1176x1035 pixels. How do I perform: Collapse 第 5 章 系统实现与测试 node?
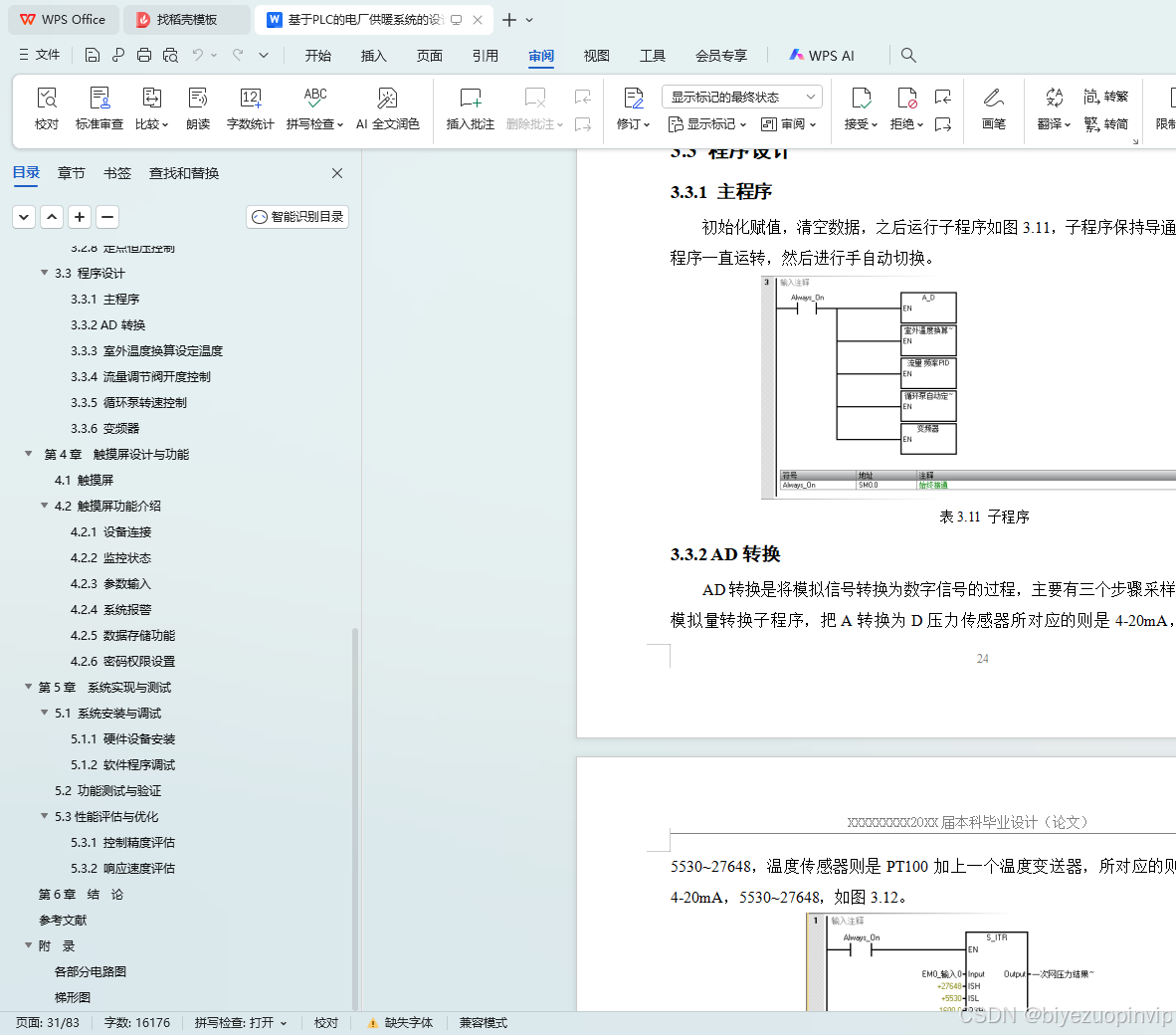[29, 687]
